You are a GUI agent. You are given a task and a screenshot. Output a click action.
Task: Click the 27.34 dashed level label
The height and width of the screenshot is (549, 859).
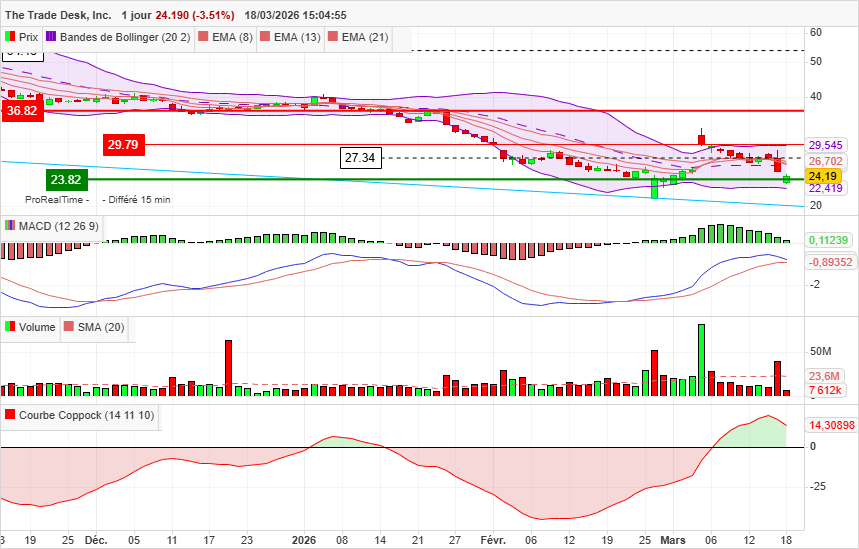pos(360,158)
